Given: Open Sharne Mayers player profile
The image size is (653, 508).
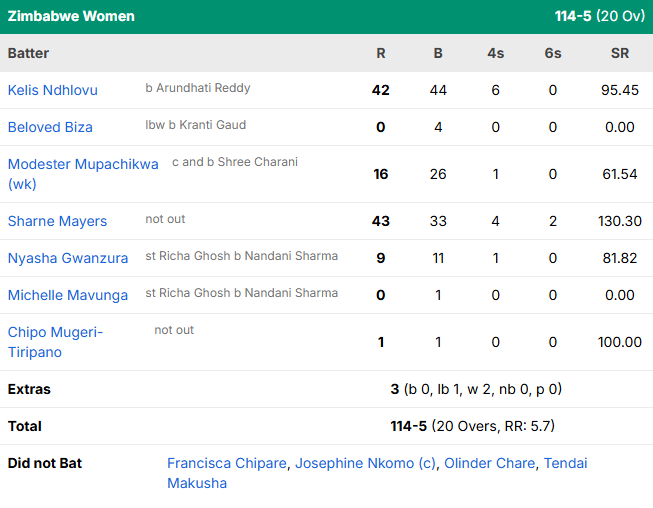Looking at the screenshot, I should click(57, 221).
